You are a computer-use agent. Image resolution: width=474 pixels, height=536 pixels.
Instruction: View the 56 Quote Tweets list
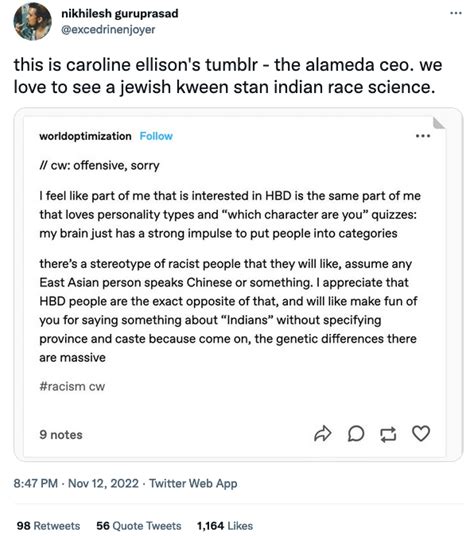[x=139, y=525]
